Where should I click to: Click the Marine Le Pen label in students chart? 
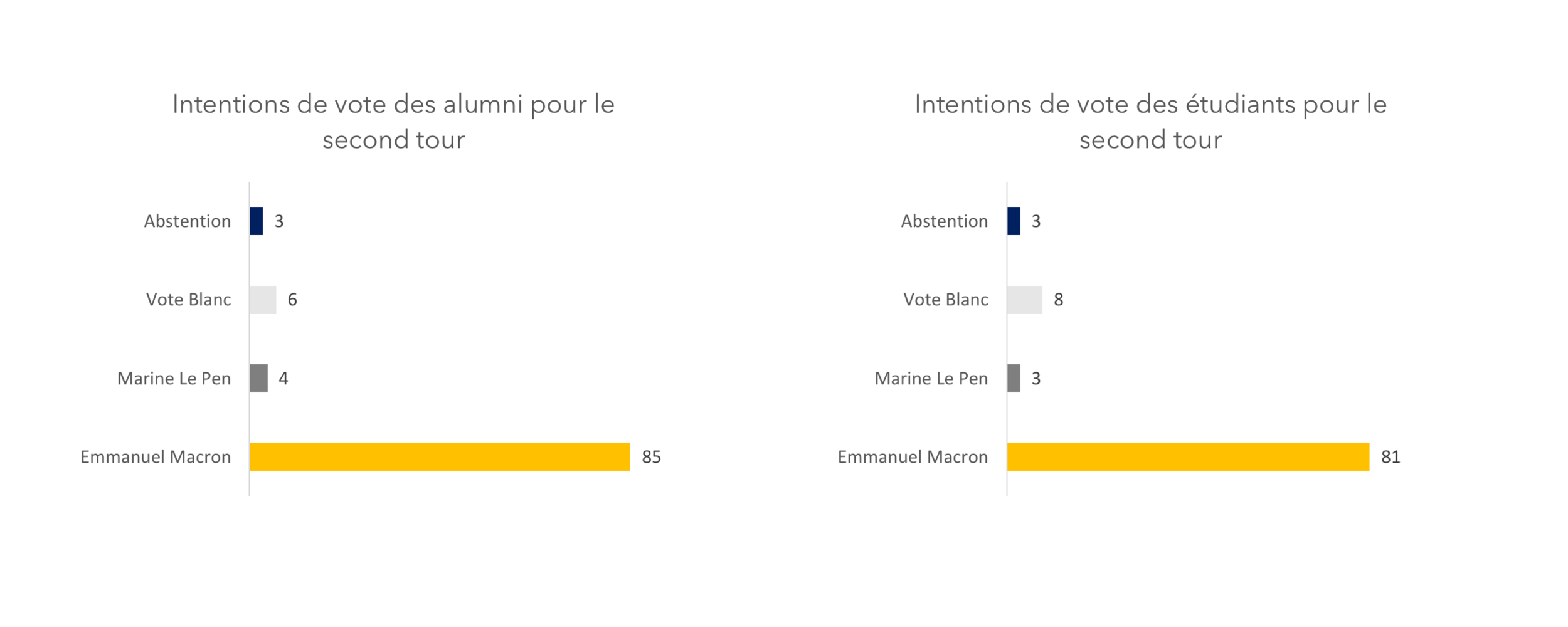pos(931,379)
